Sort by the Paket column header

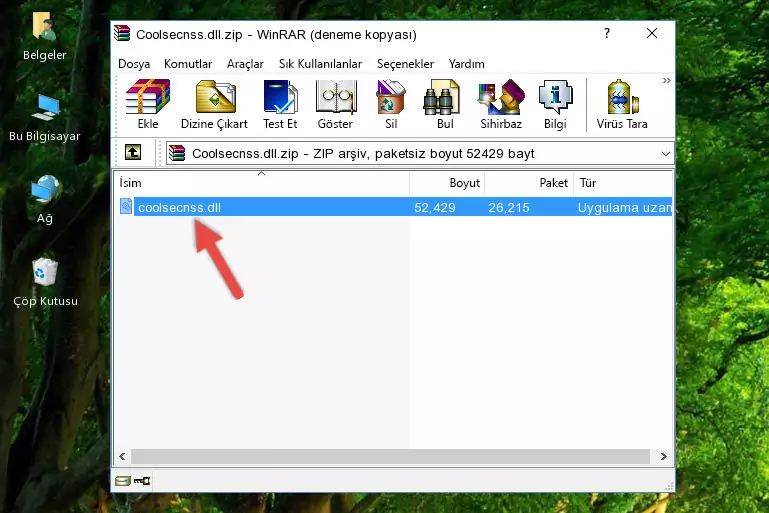(x=529, y=183)
